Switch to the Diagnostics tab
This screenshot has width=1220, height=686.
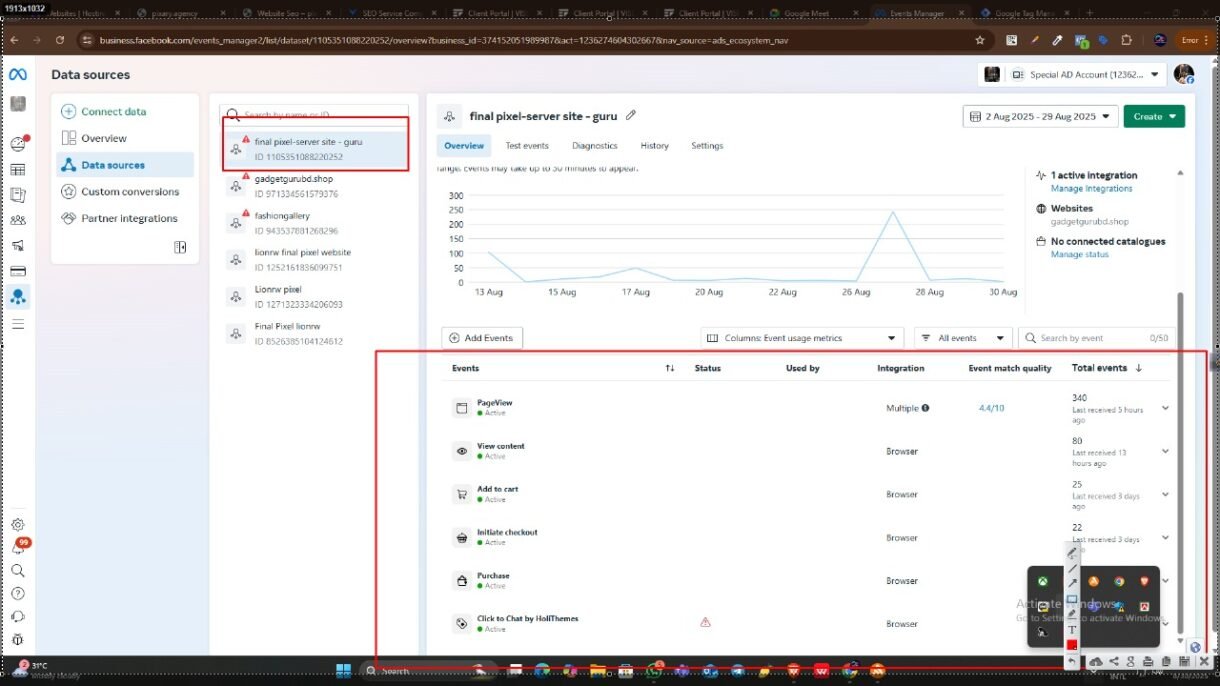594,146
